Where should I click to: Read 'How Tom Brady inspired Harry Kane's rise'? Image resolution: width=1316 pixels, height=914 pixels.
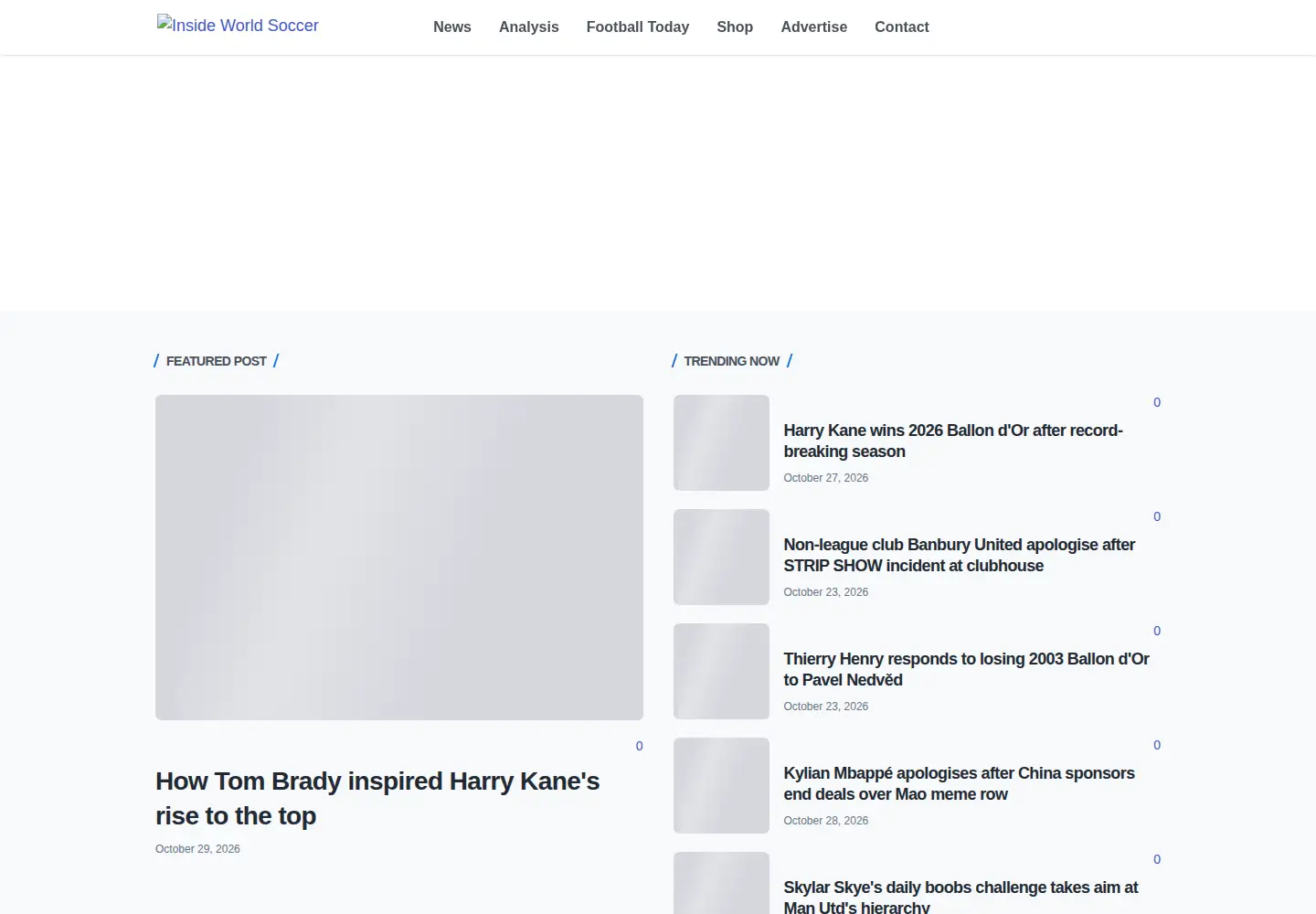[x=377, y=798]
